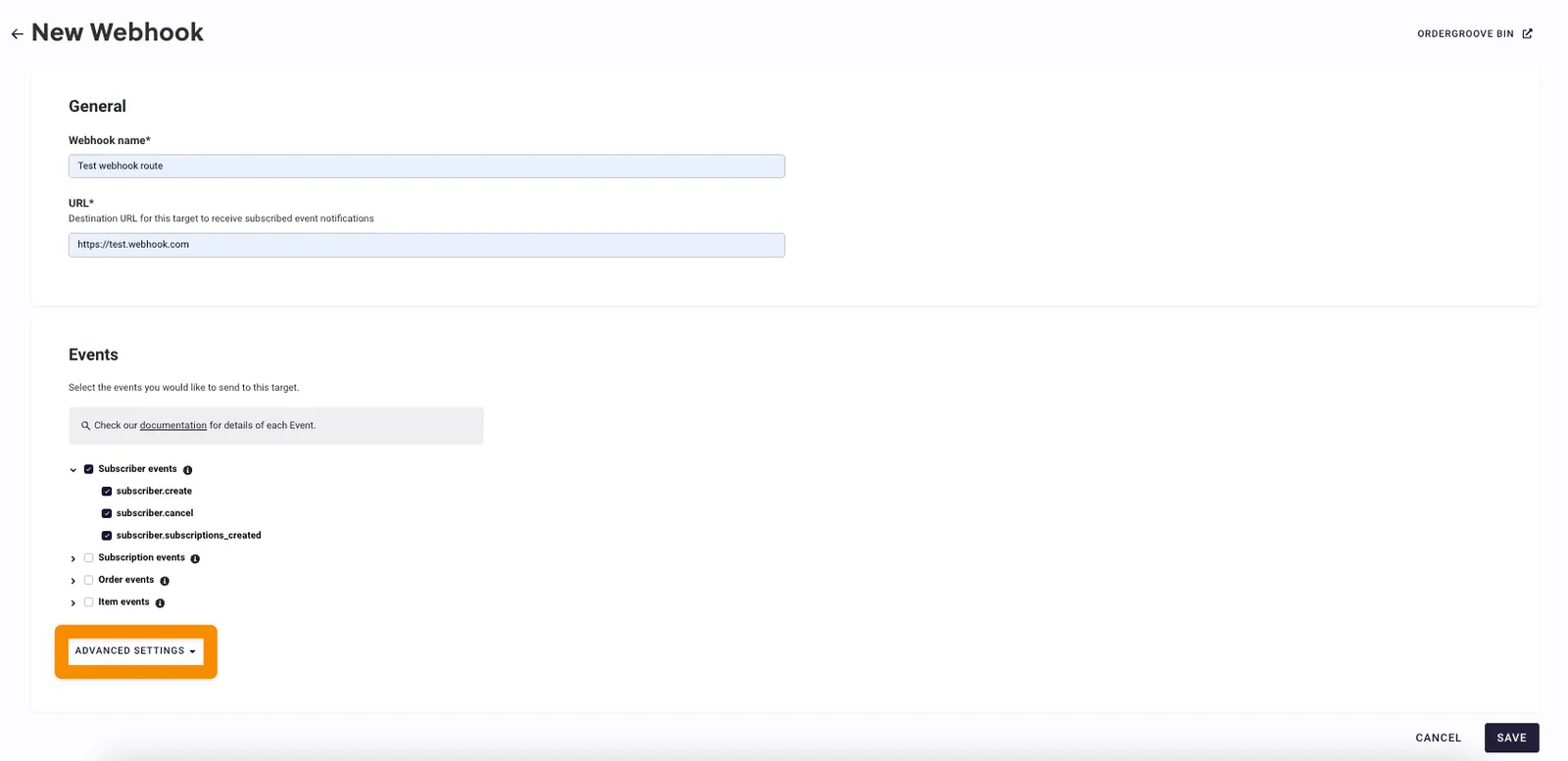Click info icon beside Order events
Screen dimensions: 1568x761
tap(165, 581)
